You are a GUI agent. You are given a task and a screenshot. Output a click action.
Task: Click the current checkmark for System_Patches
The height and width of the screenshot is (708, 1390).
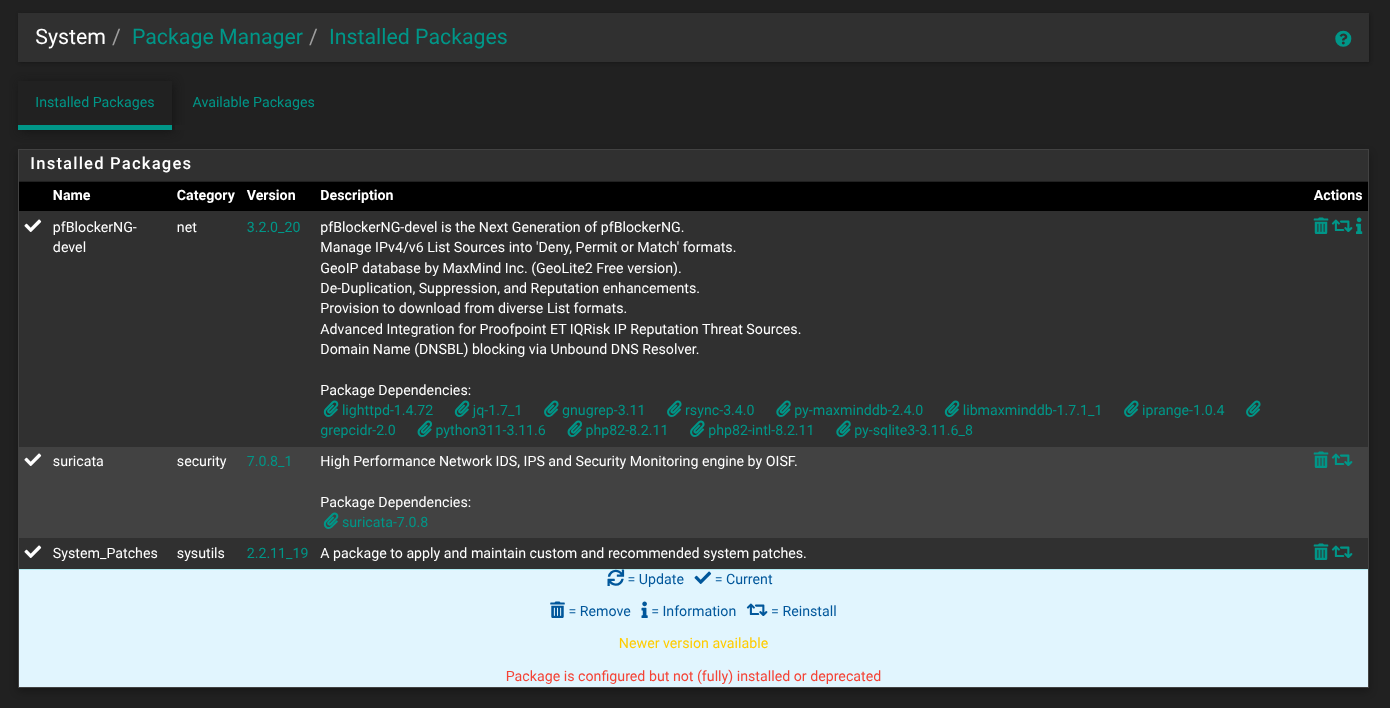coord(33,552)
